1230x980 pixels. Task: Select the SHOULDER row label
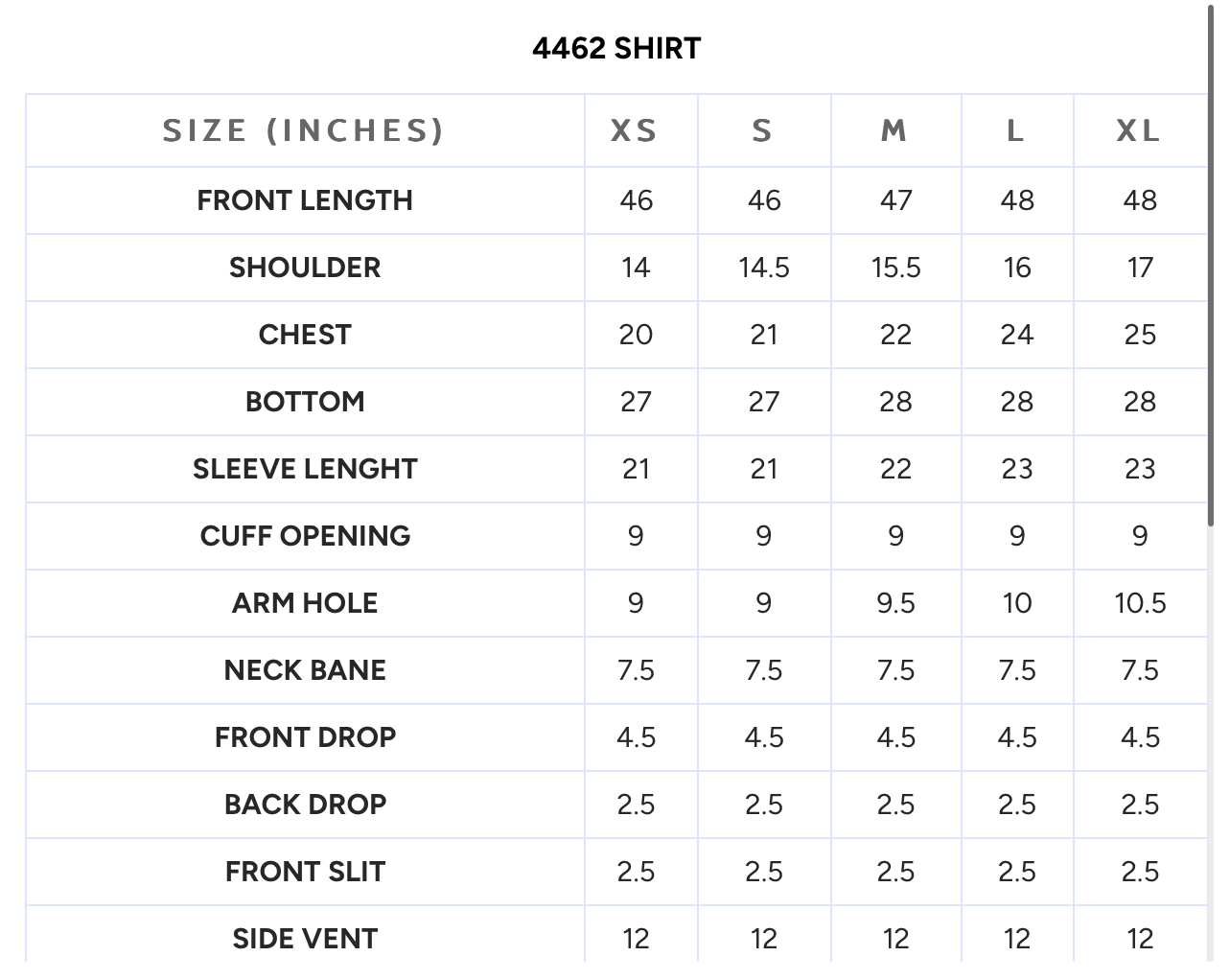click(x=305, y=268)
